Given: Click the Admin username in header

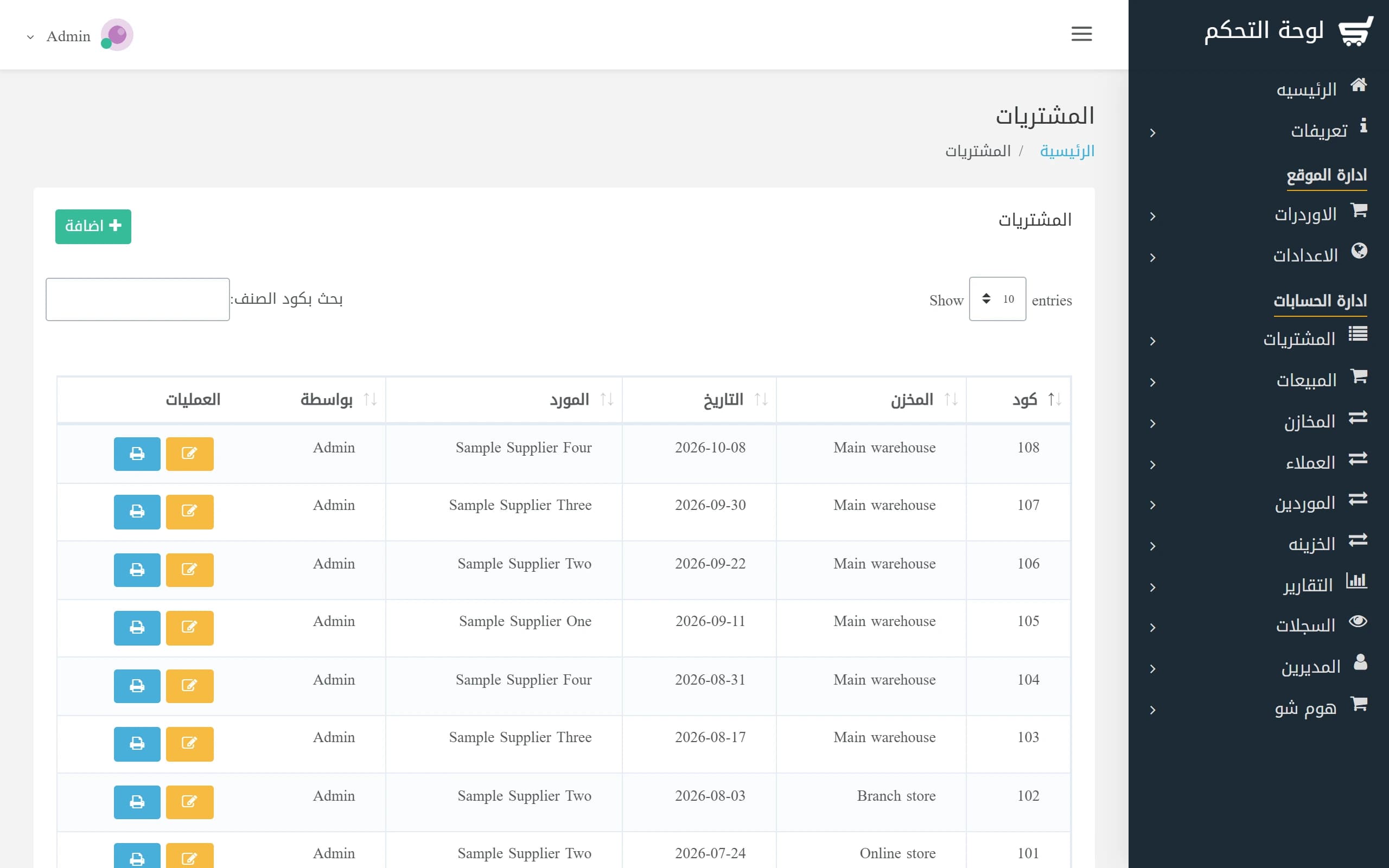Looking at the screenshot, I should point(68,37).
